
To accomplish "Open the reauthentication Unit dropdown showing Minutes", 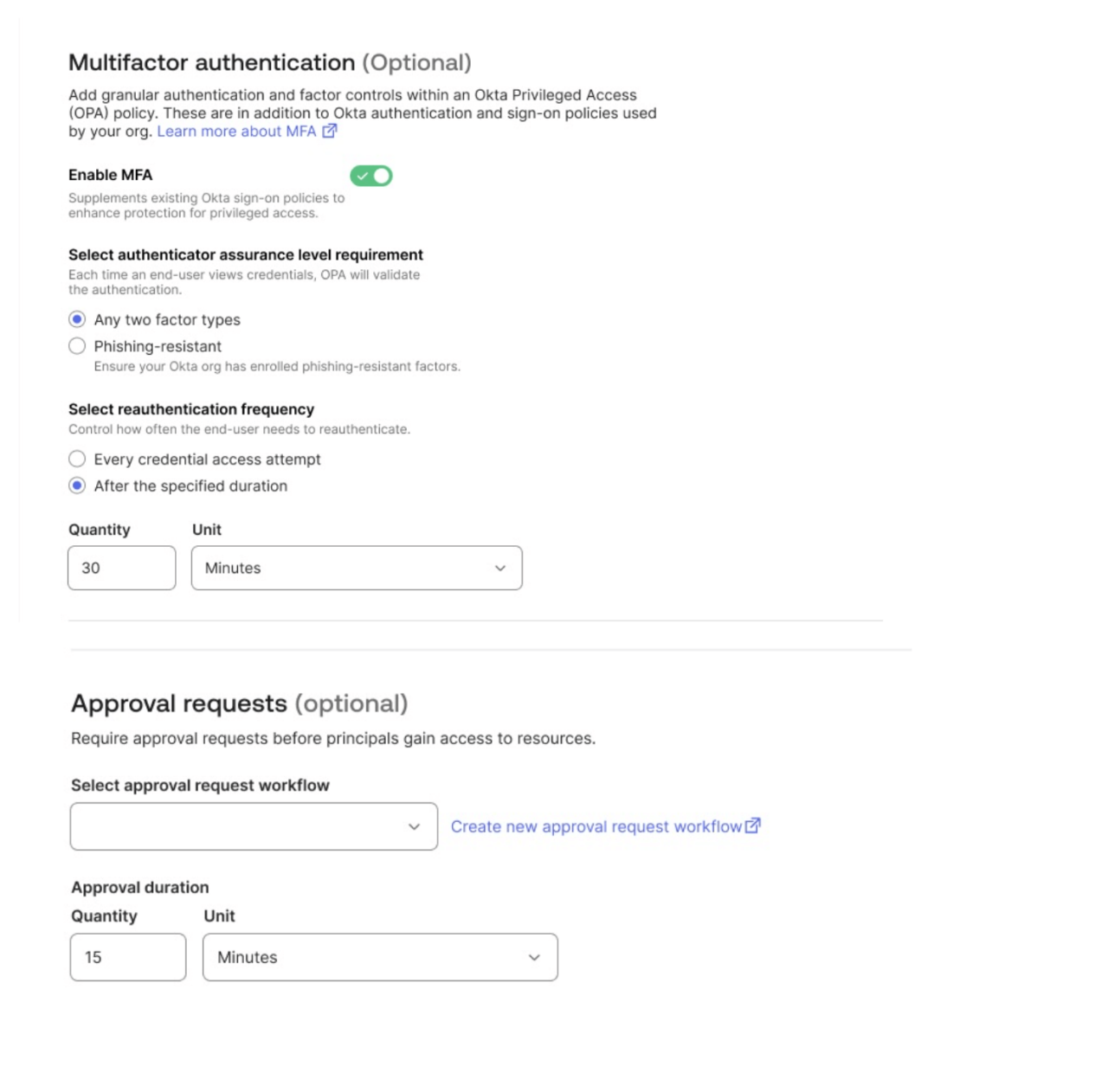I will 357,568.
